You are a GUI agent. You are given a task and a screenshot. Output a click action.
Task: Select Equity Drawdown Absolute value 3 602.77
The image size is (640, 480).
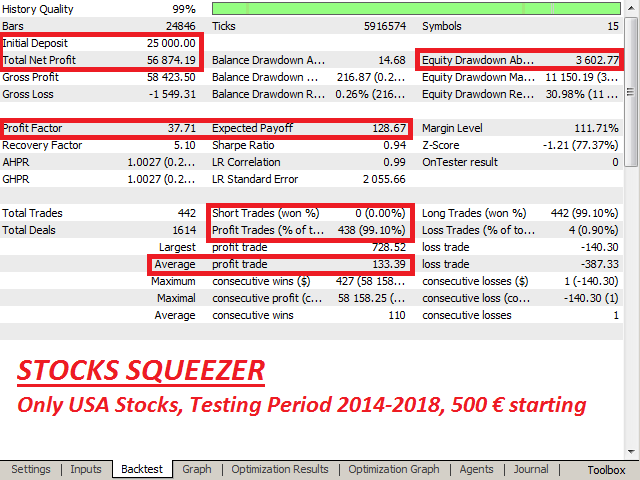coord(597,60)
